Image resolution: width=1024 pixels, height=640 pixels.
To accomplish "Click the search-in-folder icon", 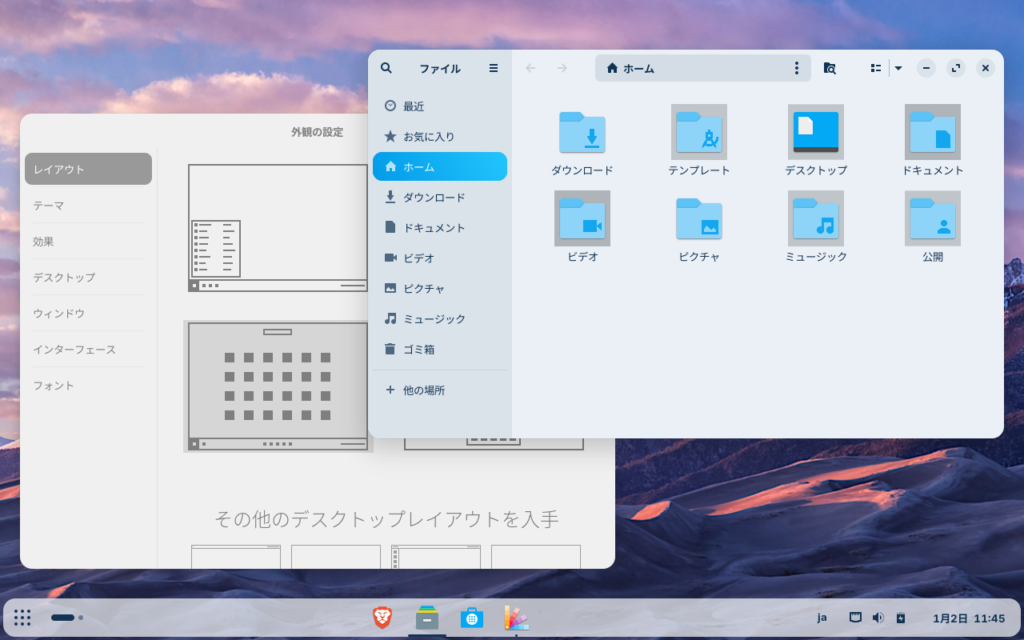I will pos(829,68).
